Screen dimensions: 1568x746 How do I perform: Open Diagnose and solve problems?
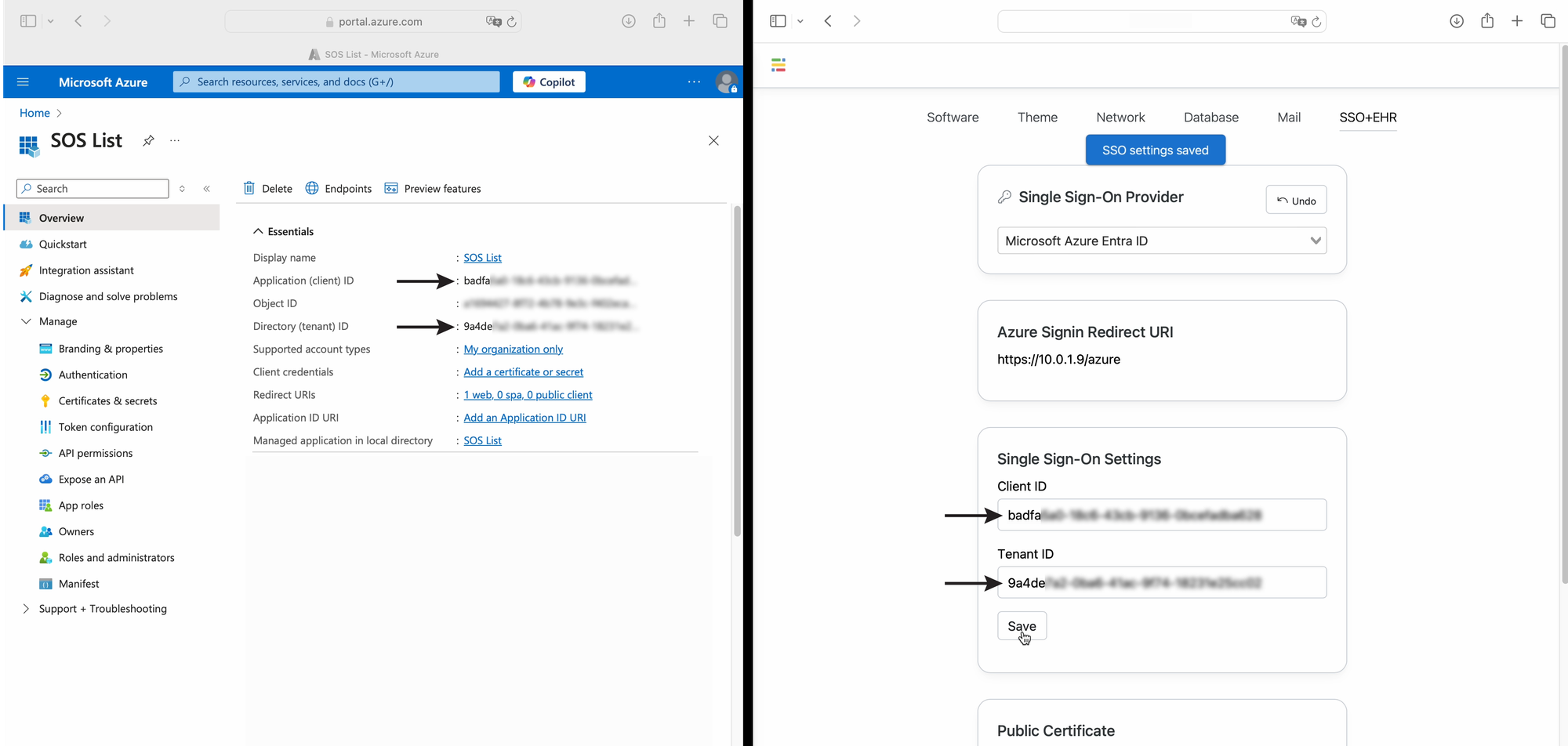[x=108, y=296]
